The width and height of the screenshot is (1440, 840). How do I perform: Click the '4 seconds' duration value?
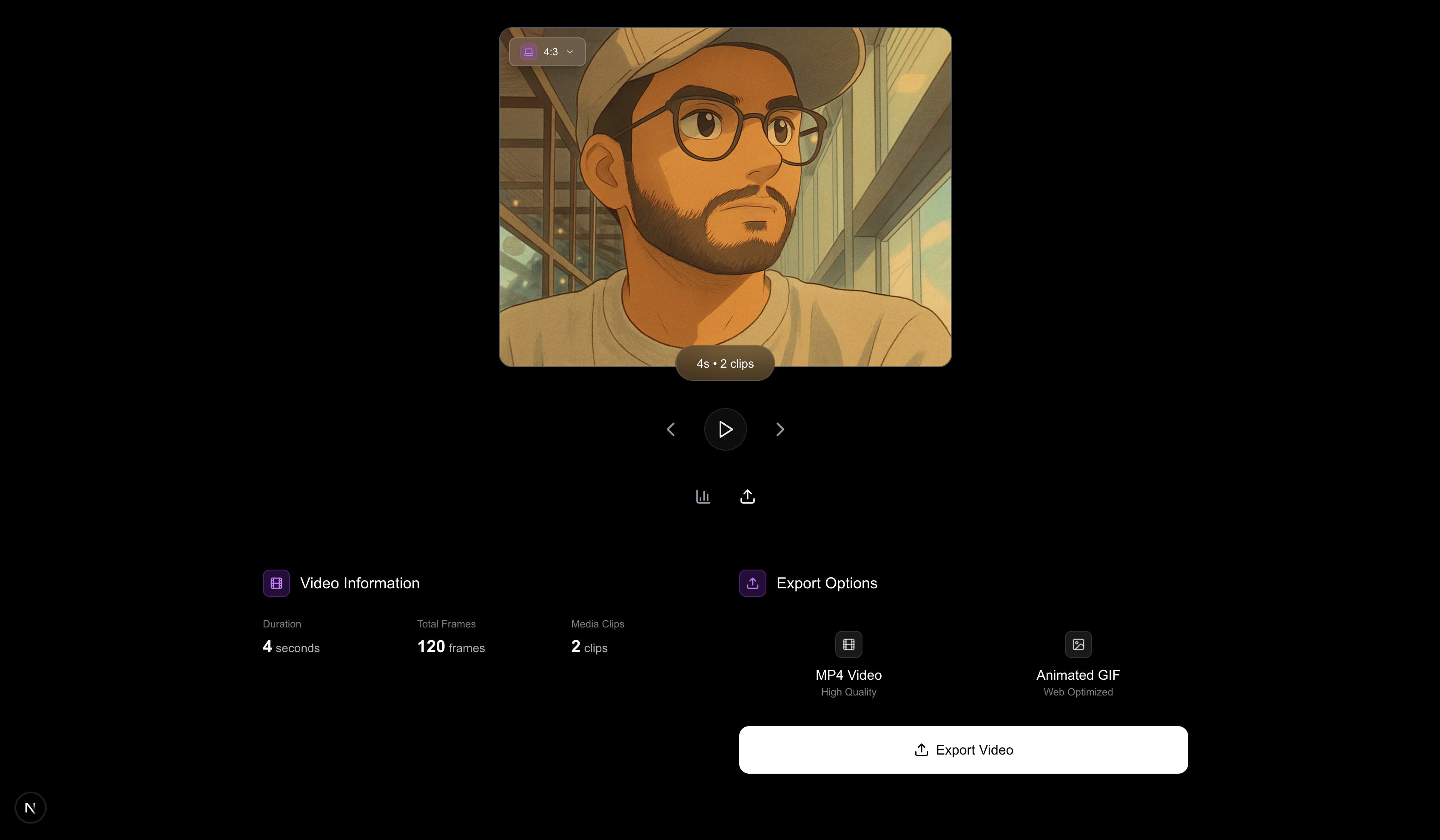[291, 647]
